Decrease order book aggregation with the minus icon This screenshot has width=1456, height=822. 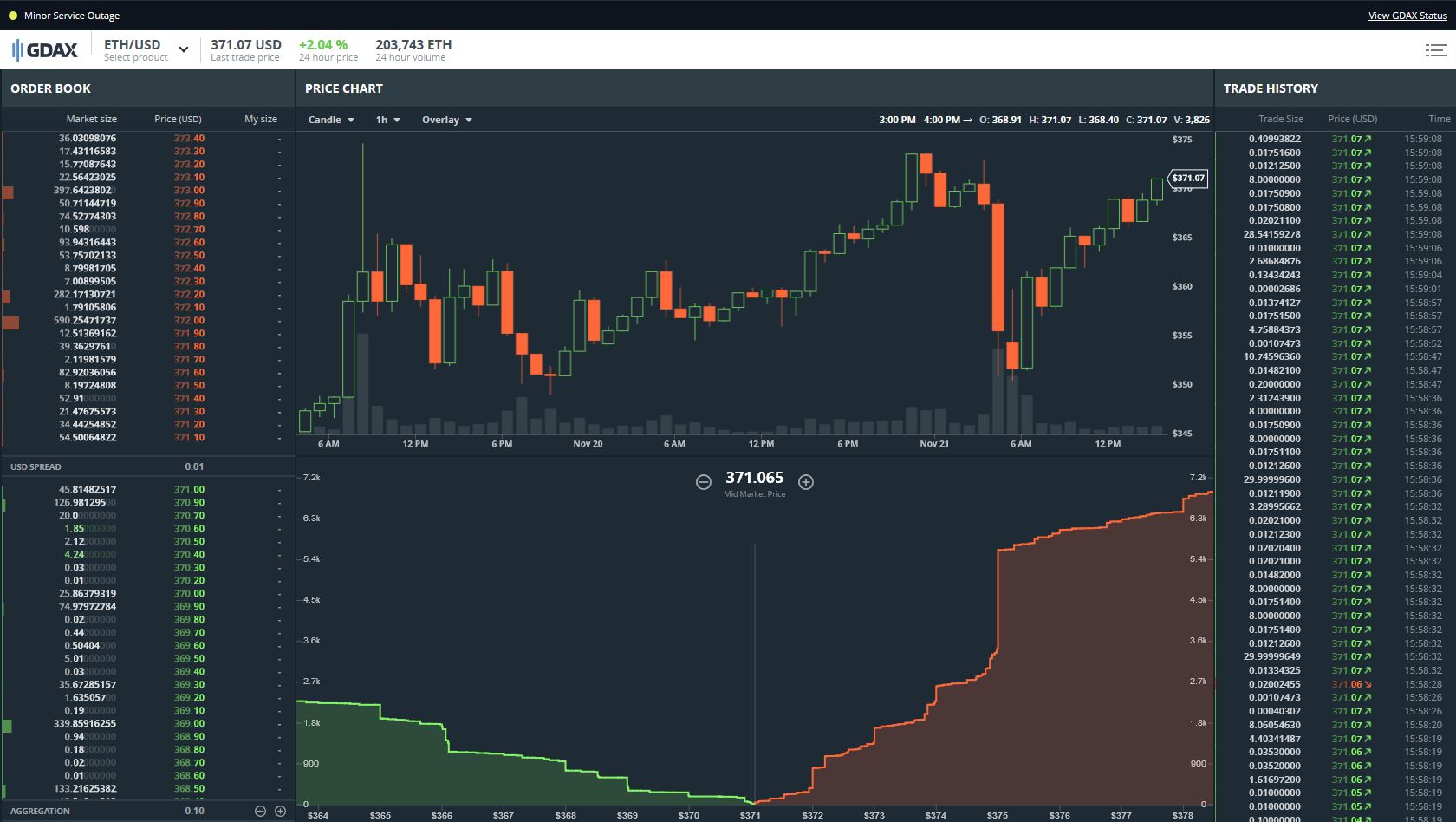260,811
